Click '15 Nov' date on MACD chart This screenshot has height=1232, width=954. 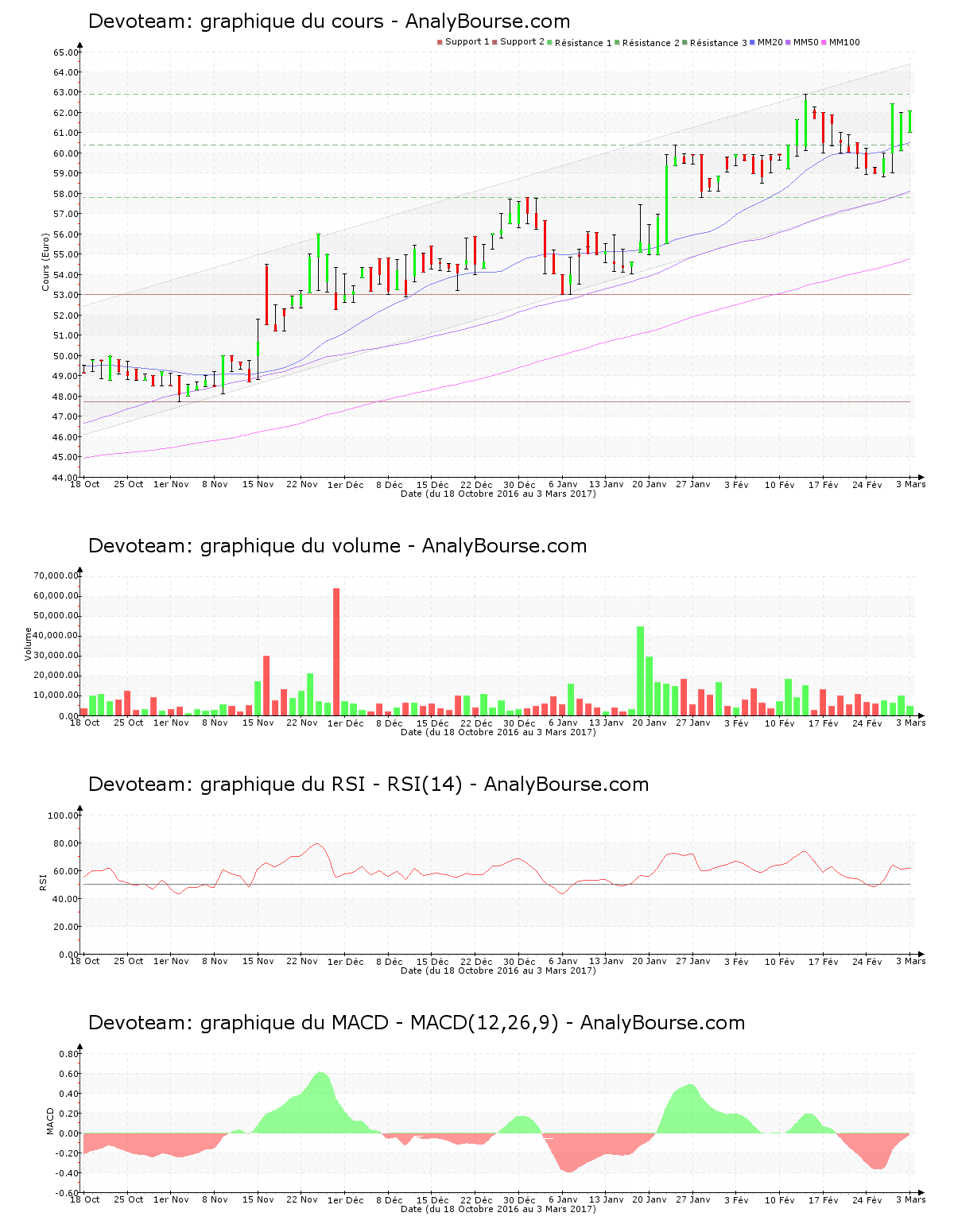tap(258, 1200)
